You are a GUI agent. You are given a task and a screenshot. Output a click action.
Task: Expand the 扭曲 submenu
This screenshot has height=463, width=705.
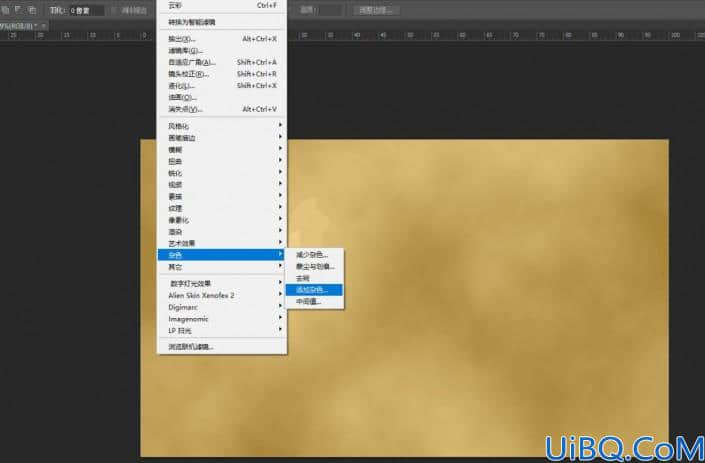pyautogui.click(x=222, y=161)
